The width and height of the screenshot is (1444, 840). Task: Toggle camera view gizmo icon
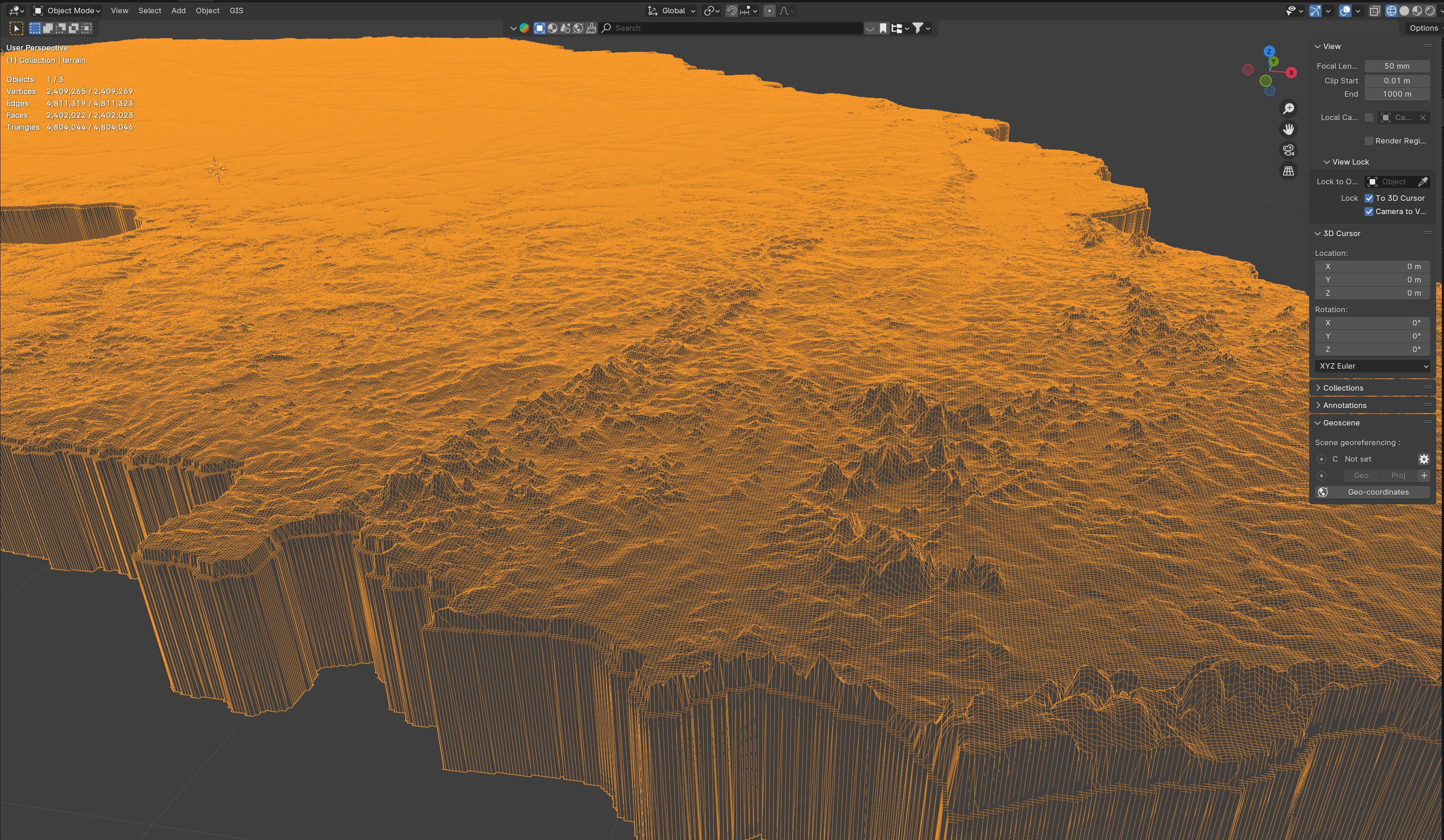[1288, 150]
